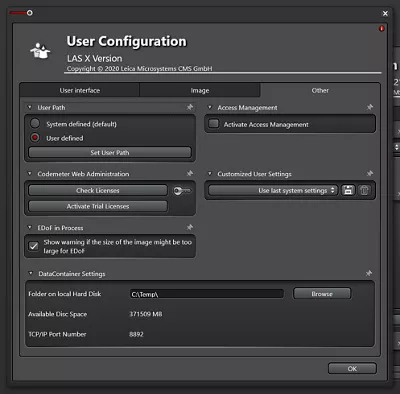The width and height of the screenshot is (400, 394).
Task: Click the Available Disc Space label
Action: (x=57, y=314)
